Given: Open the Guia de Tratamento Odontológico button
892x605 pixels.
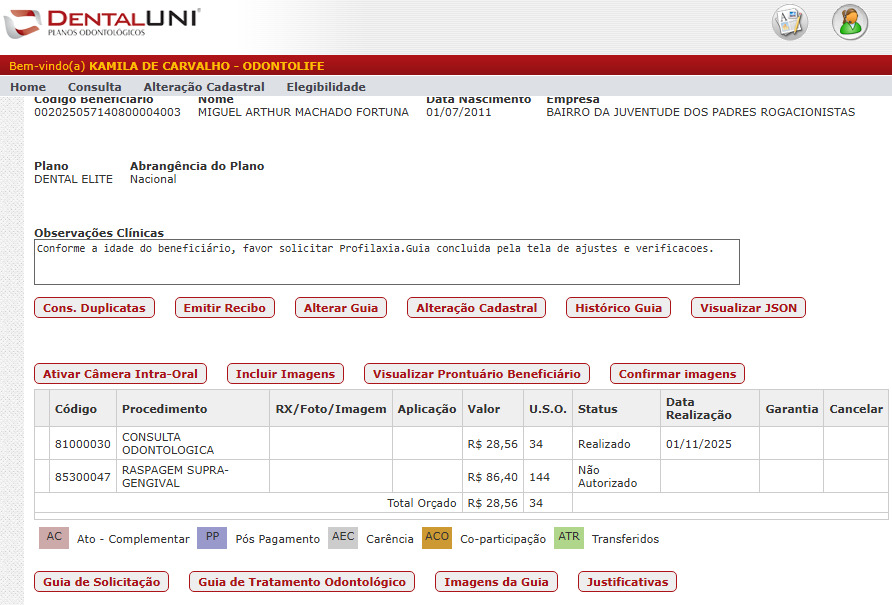Looking at the screenshot, I should pyautogui.click(x=302, y=582).
